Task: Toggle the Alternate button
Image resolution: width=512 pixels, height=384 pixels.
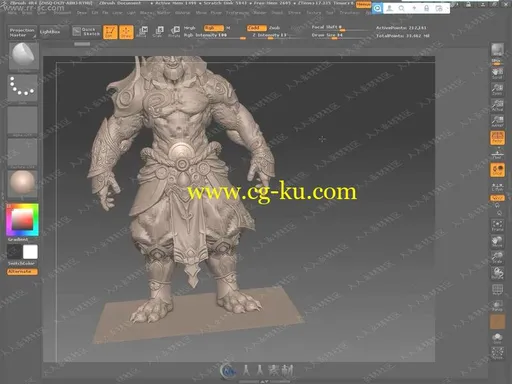Action: pos(22,272)
